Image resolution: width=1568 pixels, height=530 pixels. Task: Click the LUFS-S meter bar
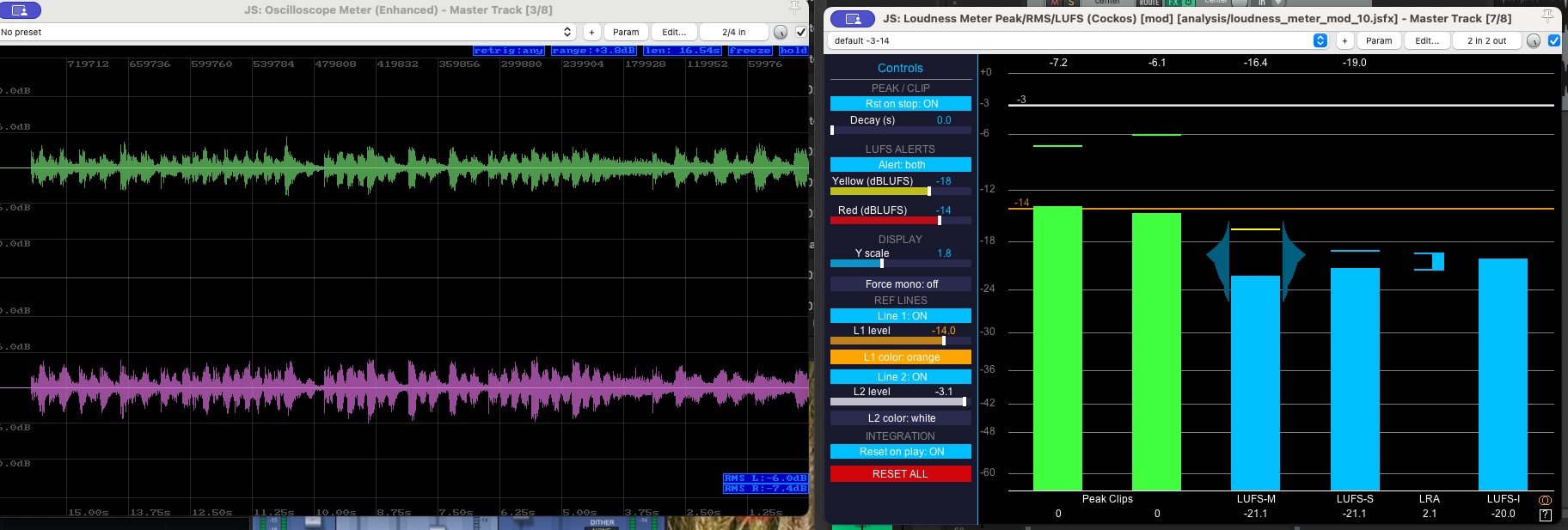click(1355, 380)
